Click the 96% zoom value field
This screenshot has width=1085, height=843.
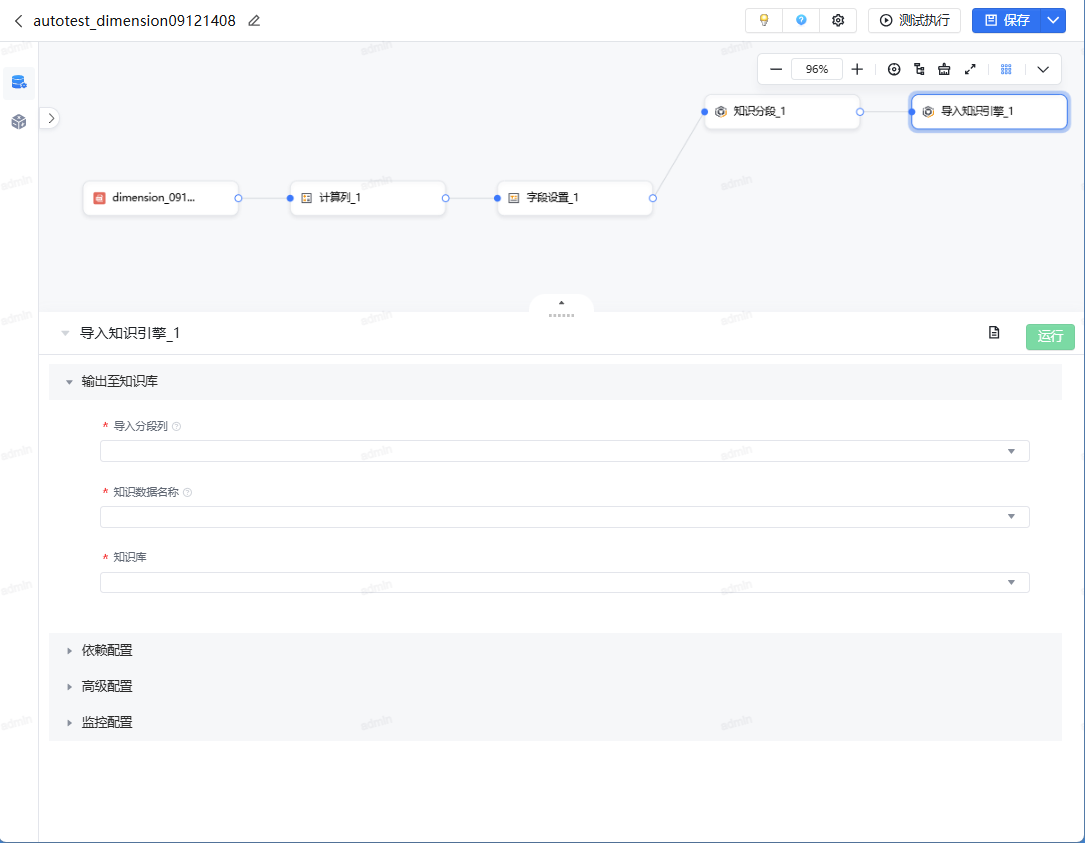pos(817,69)
